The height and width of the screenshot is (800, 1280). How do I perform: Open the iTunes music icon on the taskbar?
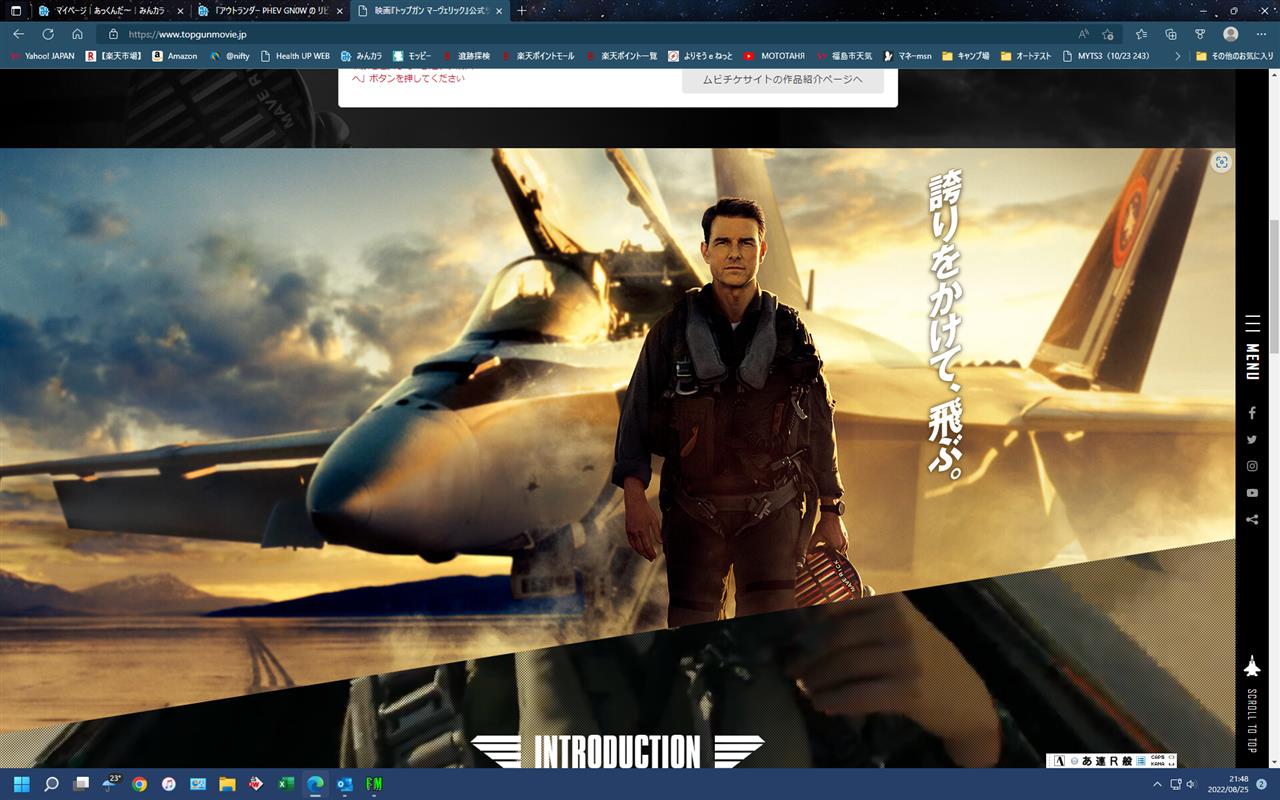point(168,784)
